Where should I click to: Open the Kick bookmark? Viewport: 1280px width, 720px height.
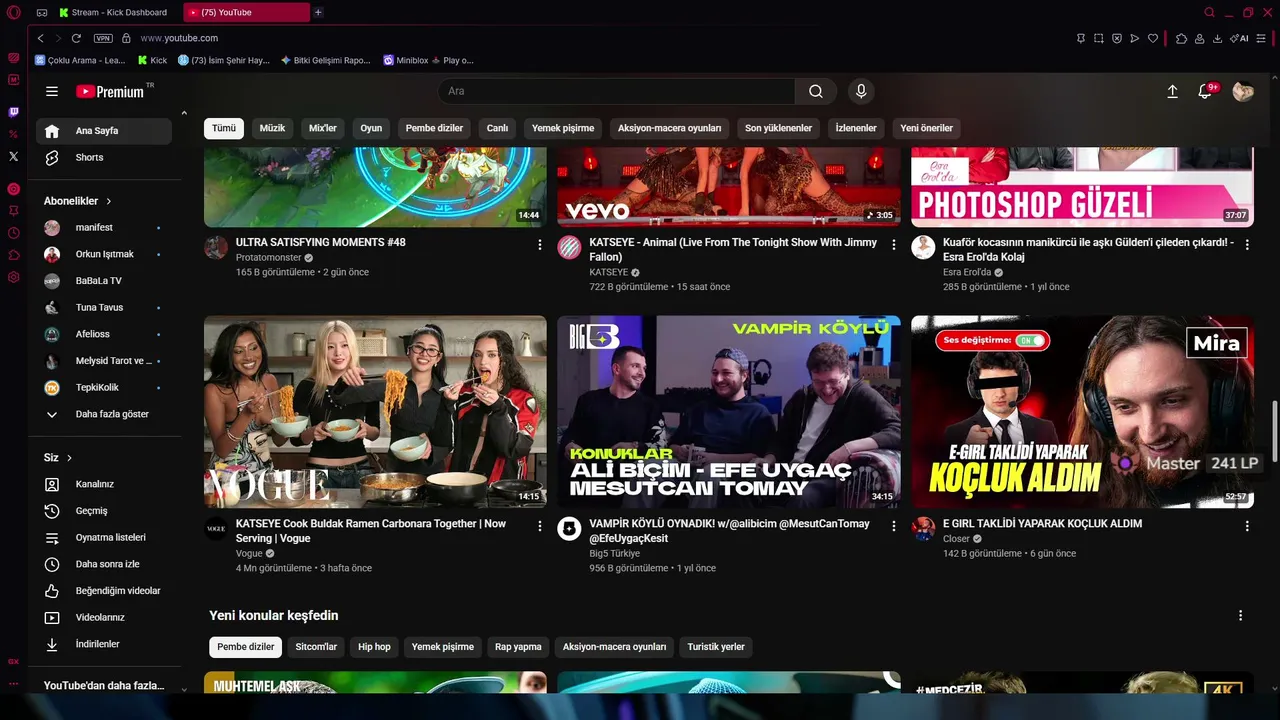tap(152, 60)
